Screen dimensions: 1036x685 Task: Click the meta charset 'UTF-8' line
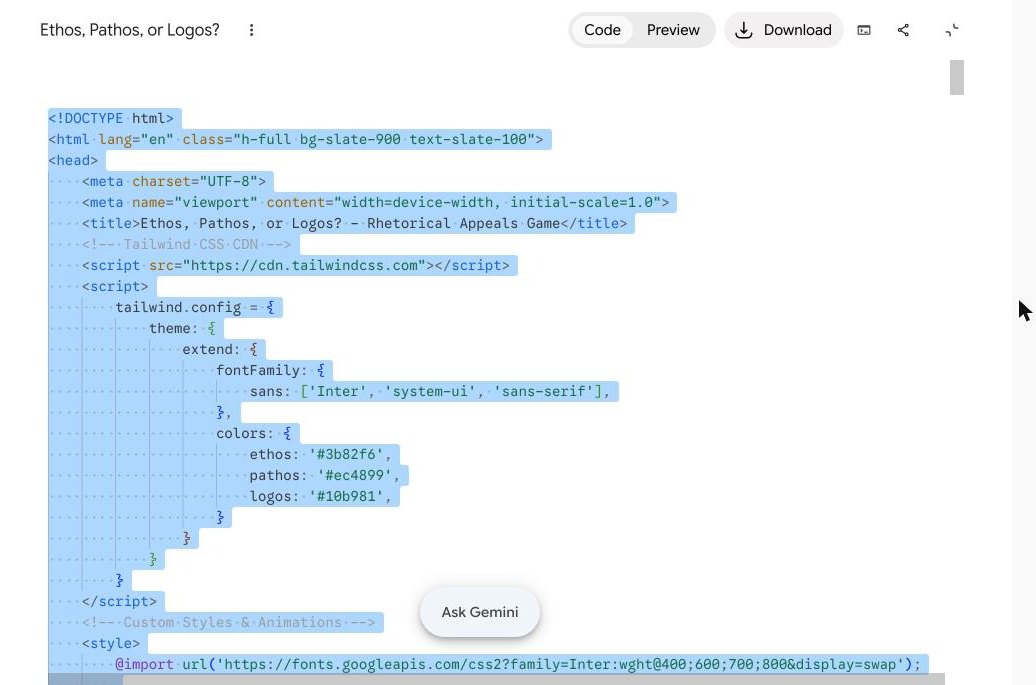point(174,182)
